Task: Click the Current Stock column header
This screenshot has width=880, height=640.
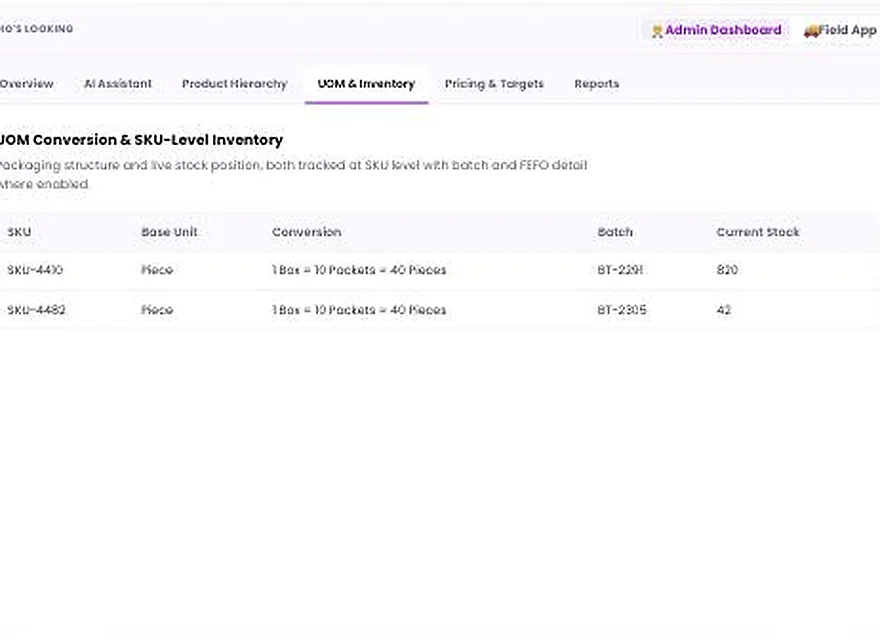Action: pyautogui.click(x=758, y=232)
